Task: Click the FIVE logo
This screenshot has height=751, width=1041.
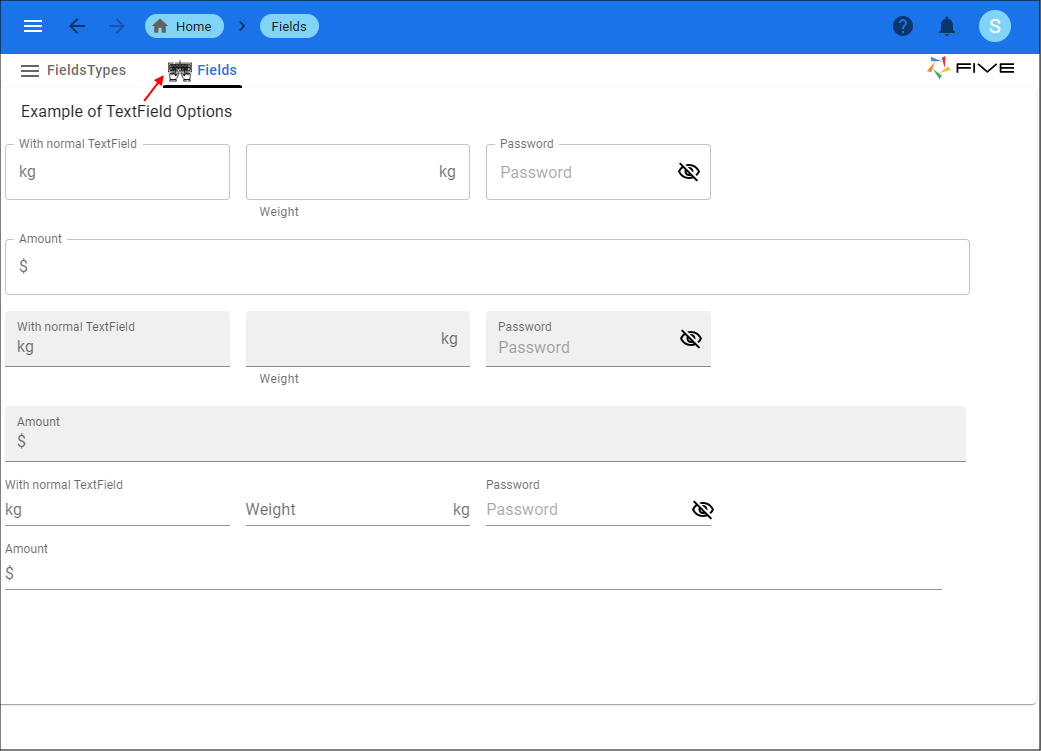Action: [970, 68]
